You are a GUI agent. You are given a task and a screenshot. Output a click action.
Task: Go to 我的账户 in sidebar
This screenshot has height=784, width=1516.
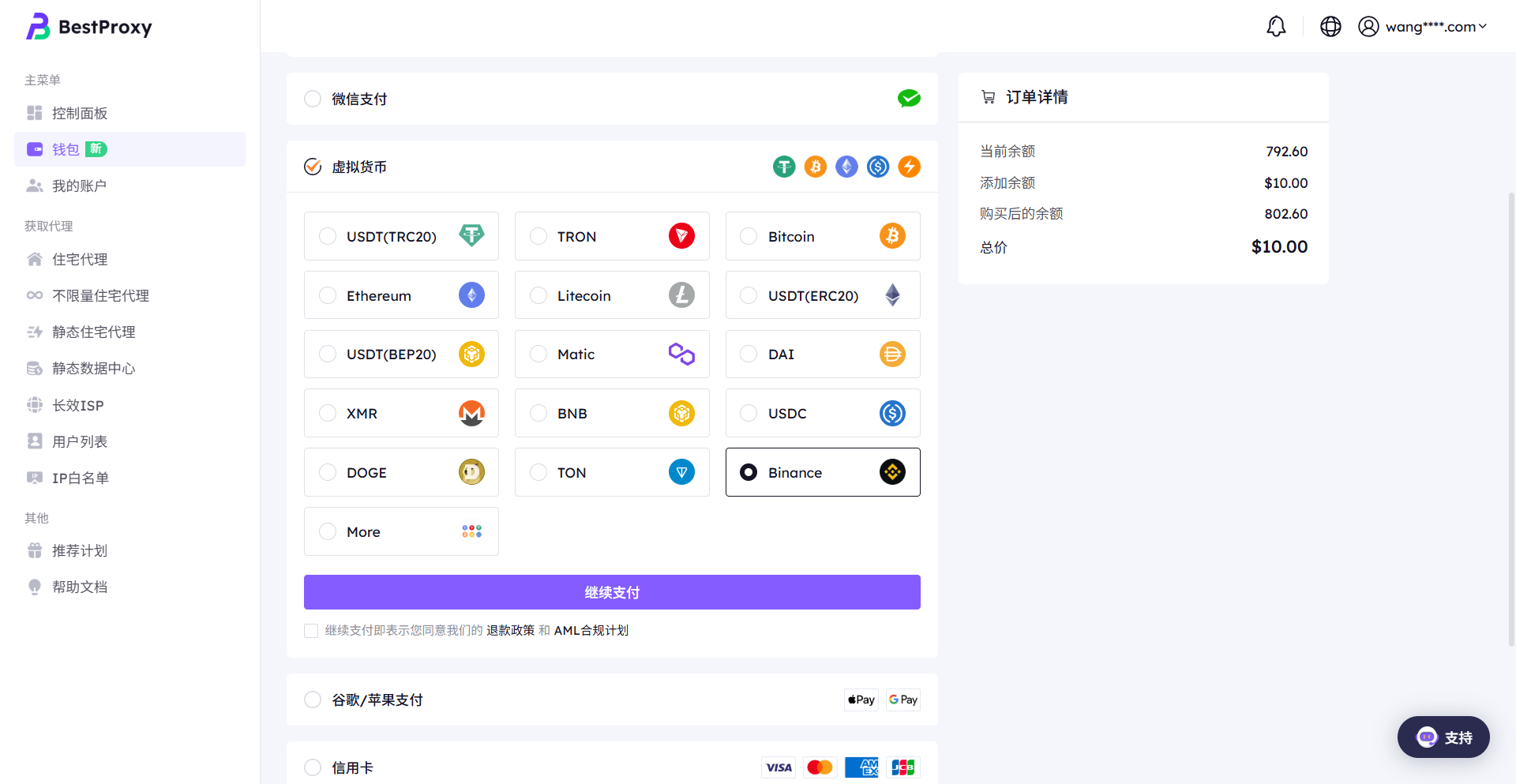click(x=129, y=186)
